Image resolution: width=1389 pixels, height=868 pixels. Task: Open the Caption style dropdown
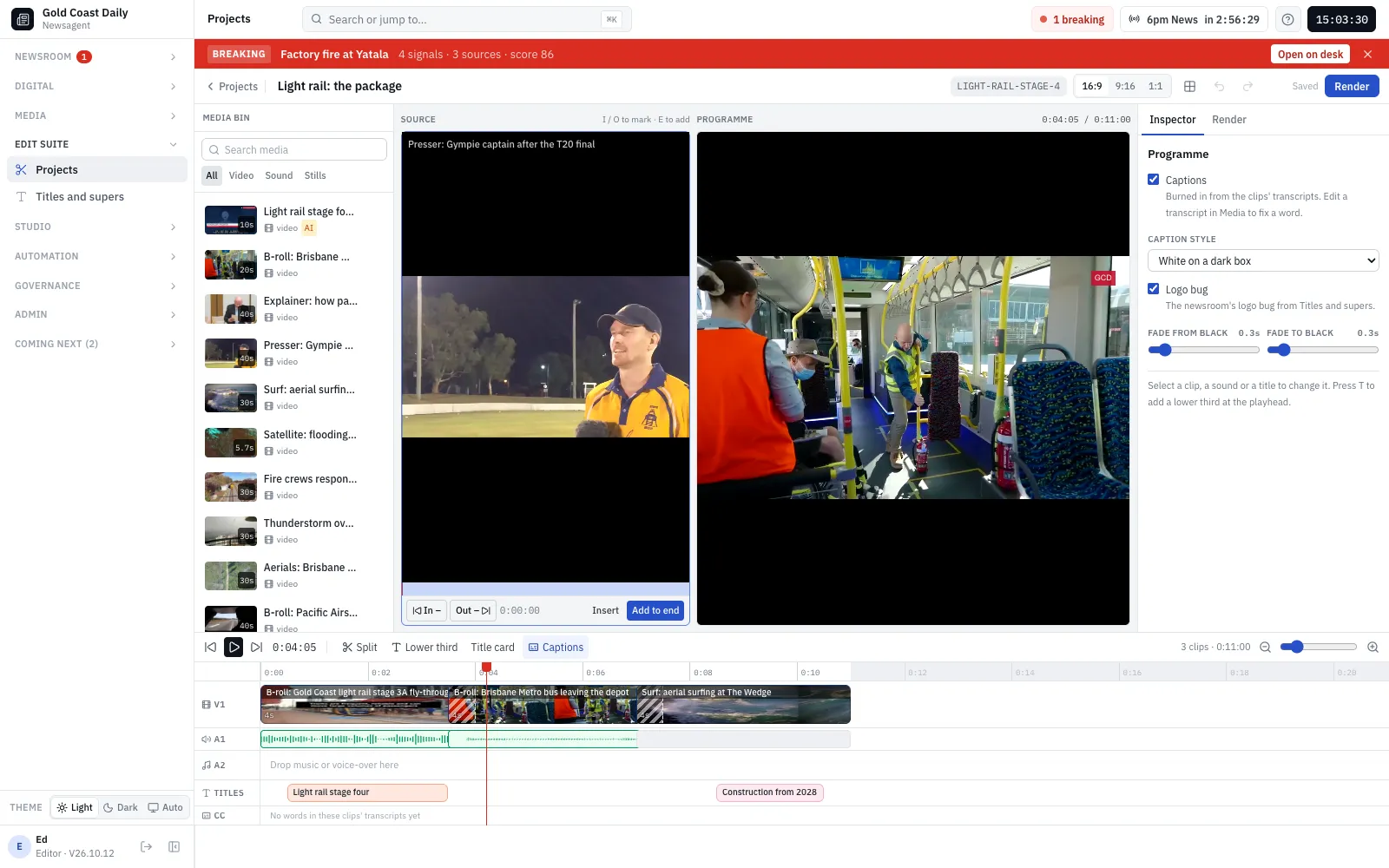[x=1263, y=260]
